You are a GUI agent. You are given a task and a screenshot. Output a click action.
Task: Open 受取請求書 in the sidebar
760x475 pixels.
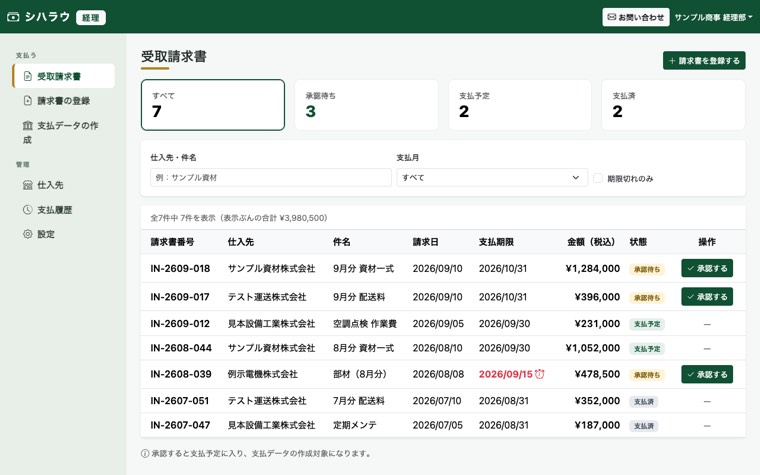coord(63,76)
